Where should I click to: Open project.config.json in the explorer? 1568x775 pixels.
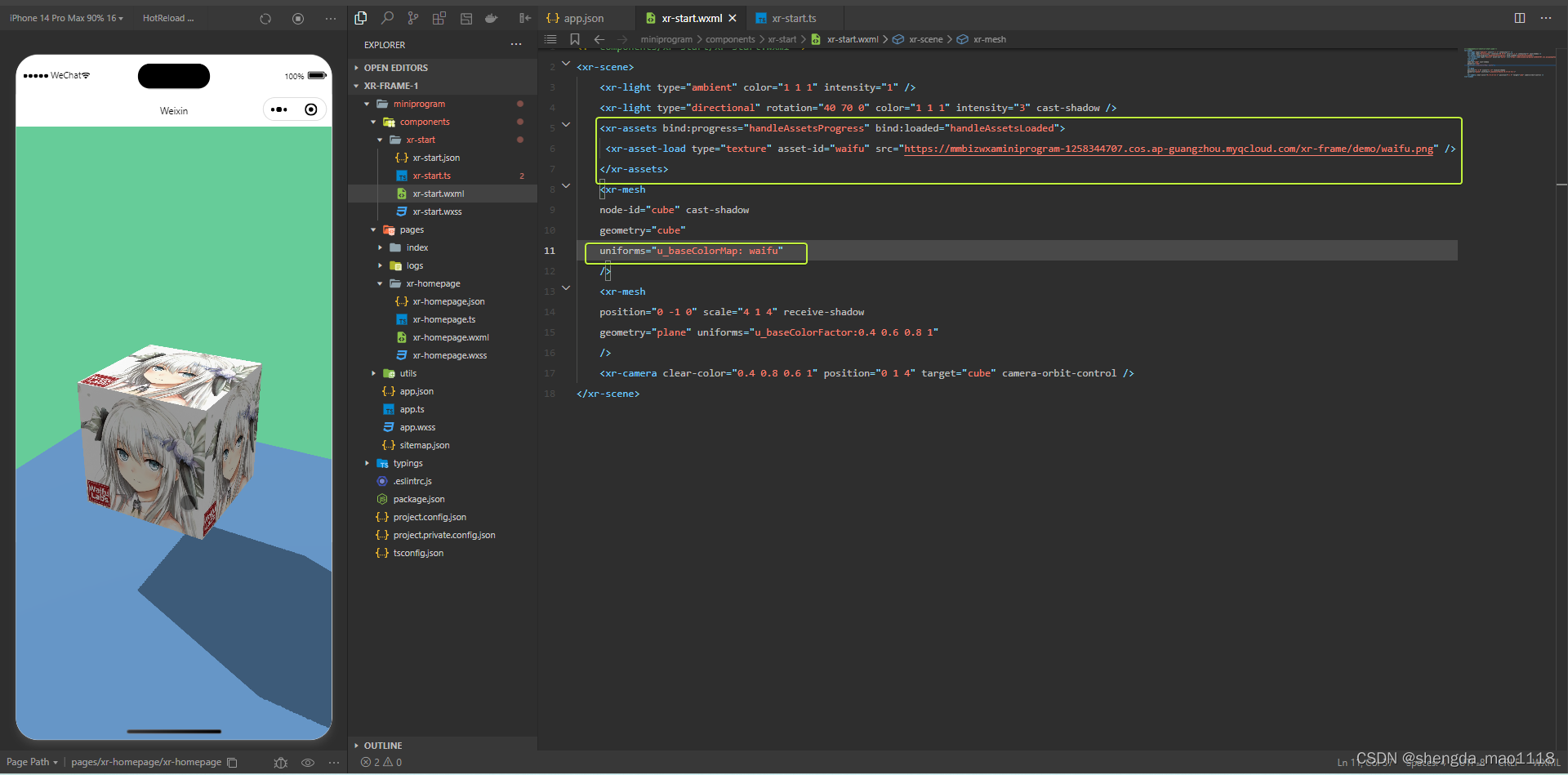coord(430,517)
